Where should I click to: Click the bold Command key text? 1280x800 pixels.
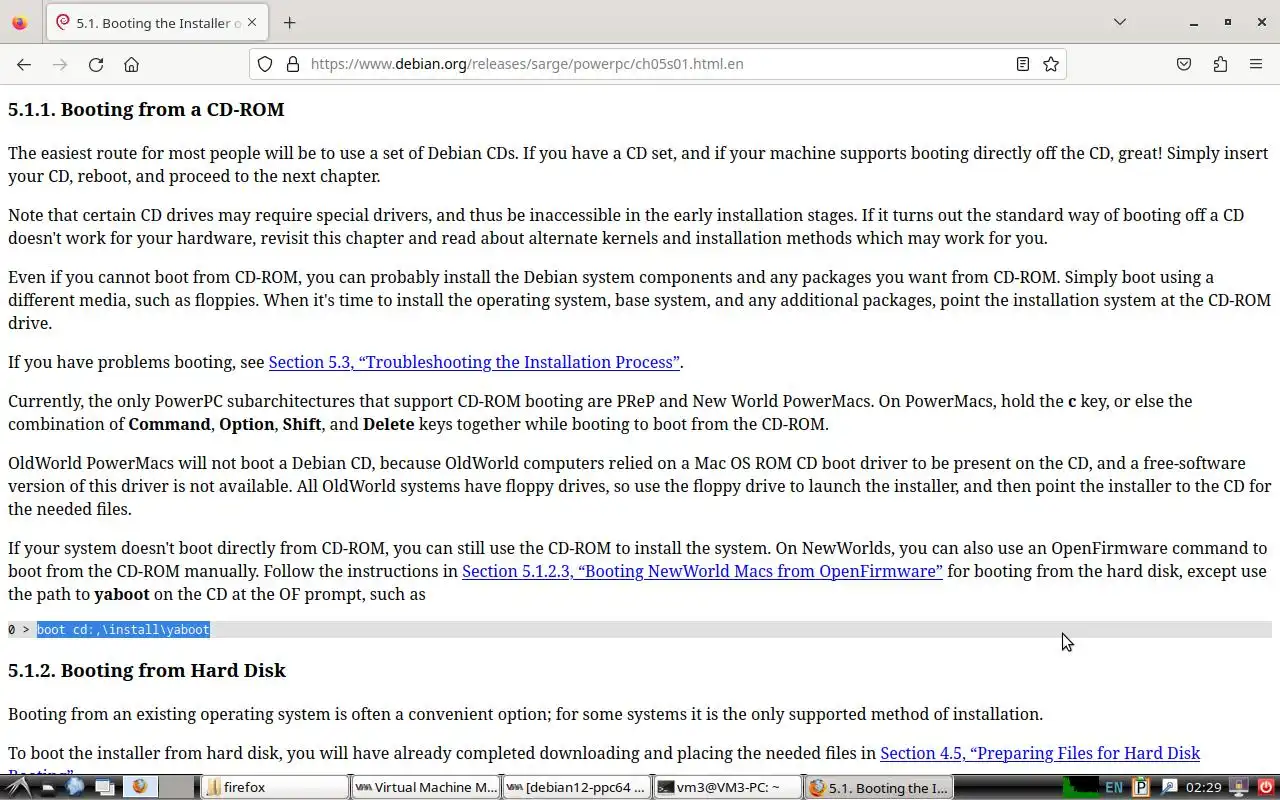pyautogui.click(x=169, y=424)
